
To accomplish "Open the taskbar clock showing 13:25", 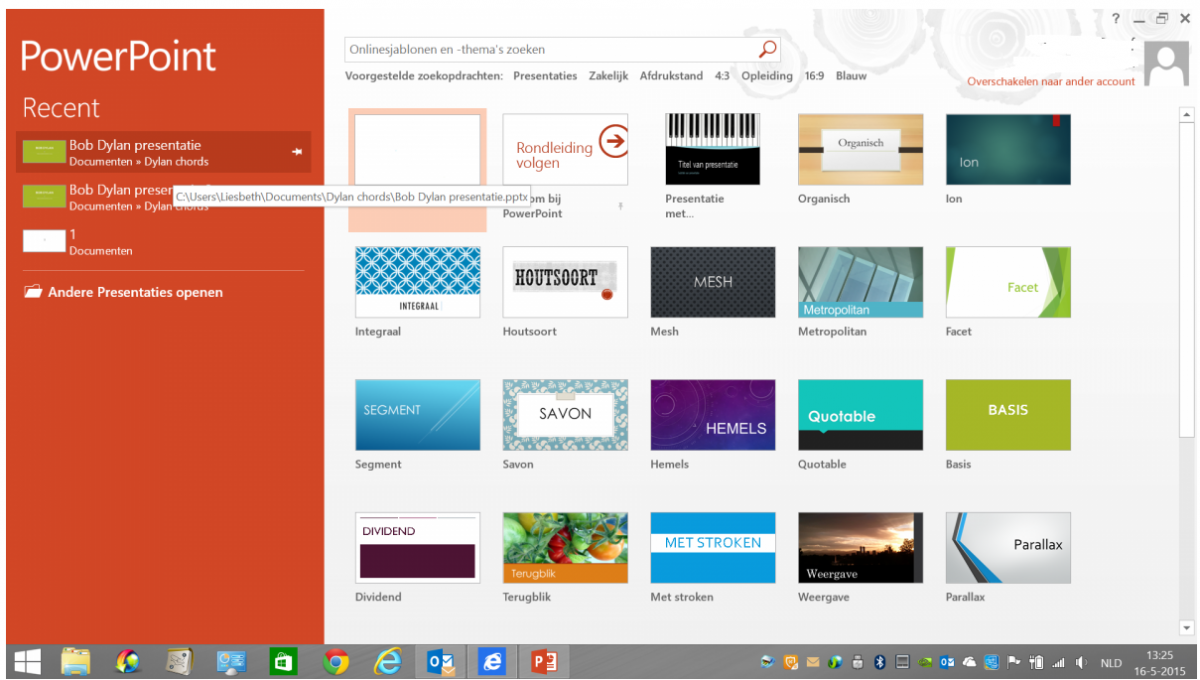I will coord(1160,662).
